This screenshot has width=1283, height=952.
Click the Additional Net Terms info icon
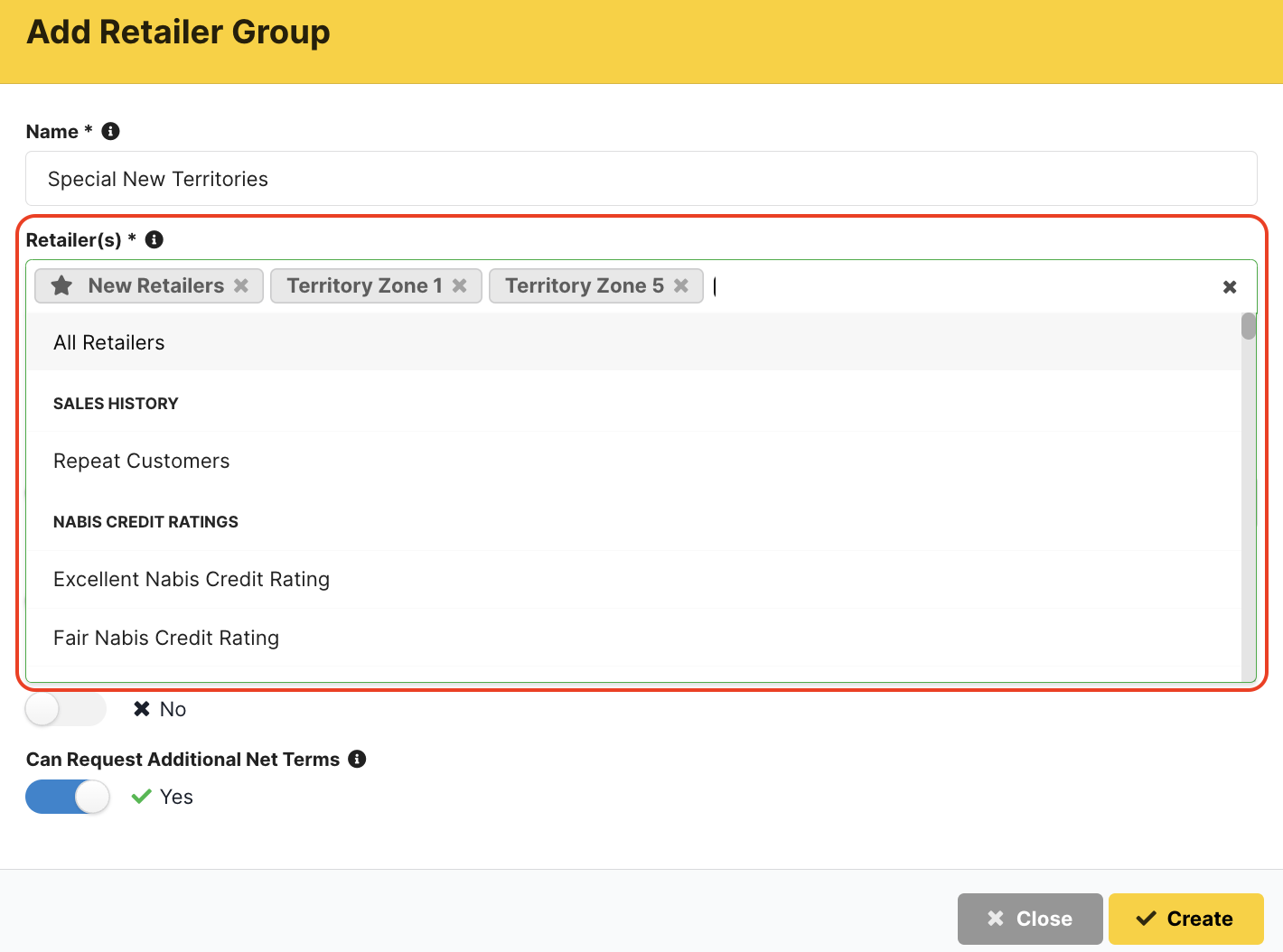357,759
